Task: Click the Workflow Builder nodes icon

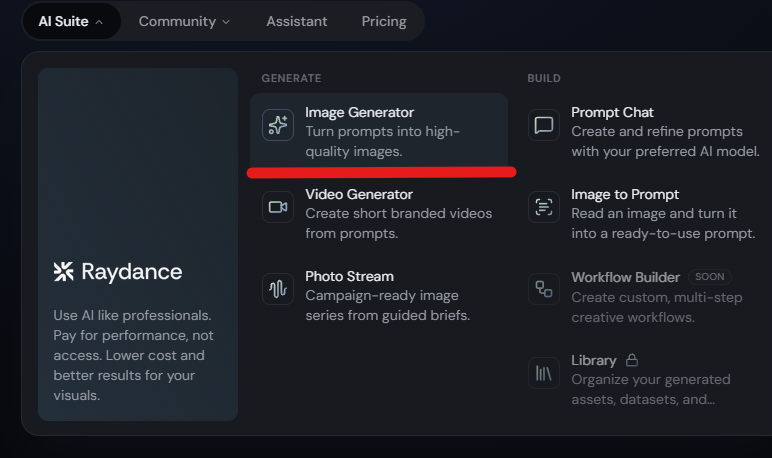Action: coord(544,289)
